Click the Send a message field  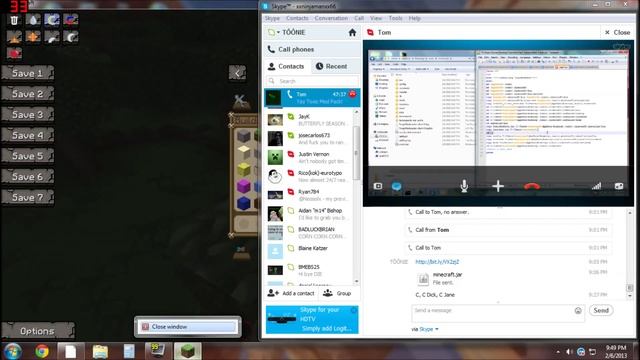(x=492, y=313)
